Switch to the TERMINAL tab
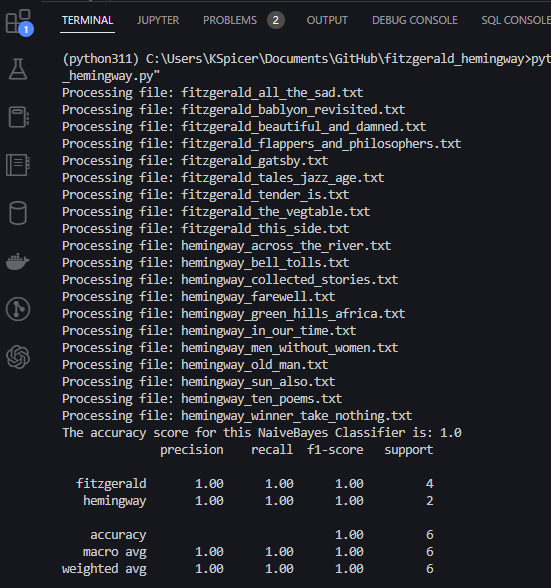This screenshot has height=588, width=551. point(87,20)
